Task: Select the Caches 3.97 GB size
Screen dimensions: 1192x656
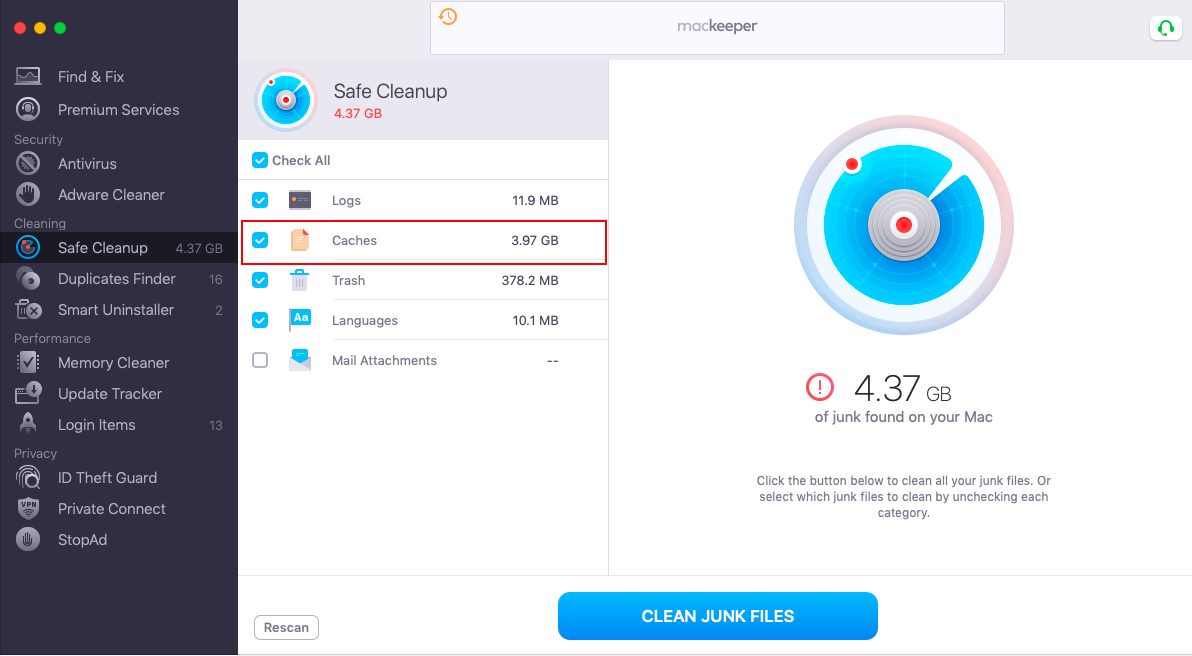Action: pos(534,240)
